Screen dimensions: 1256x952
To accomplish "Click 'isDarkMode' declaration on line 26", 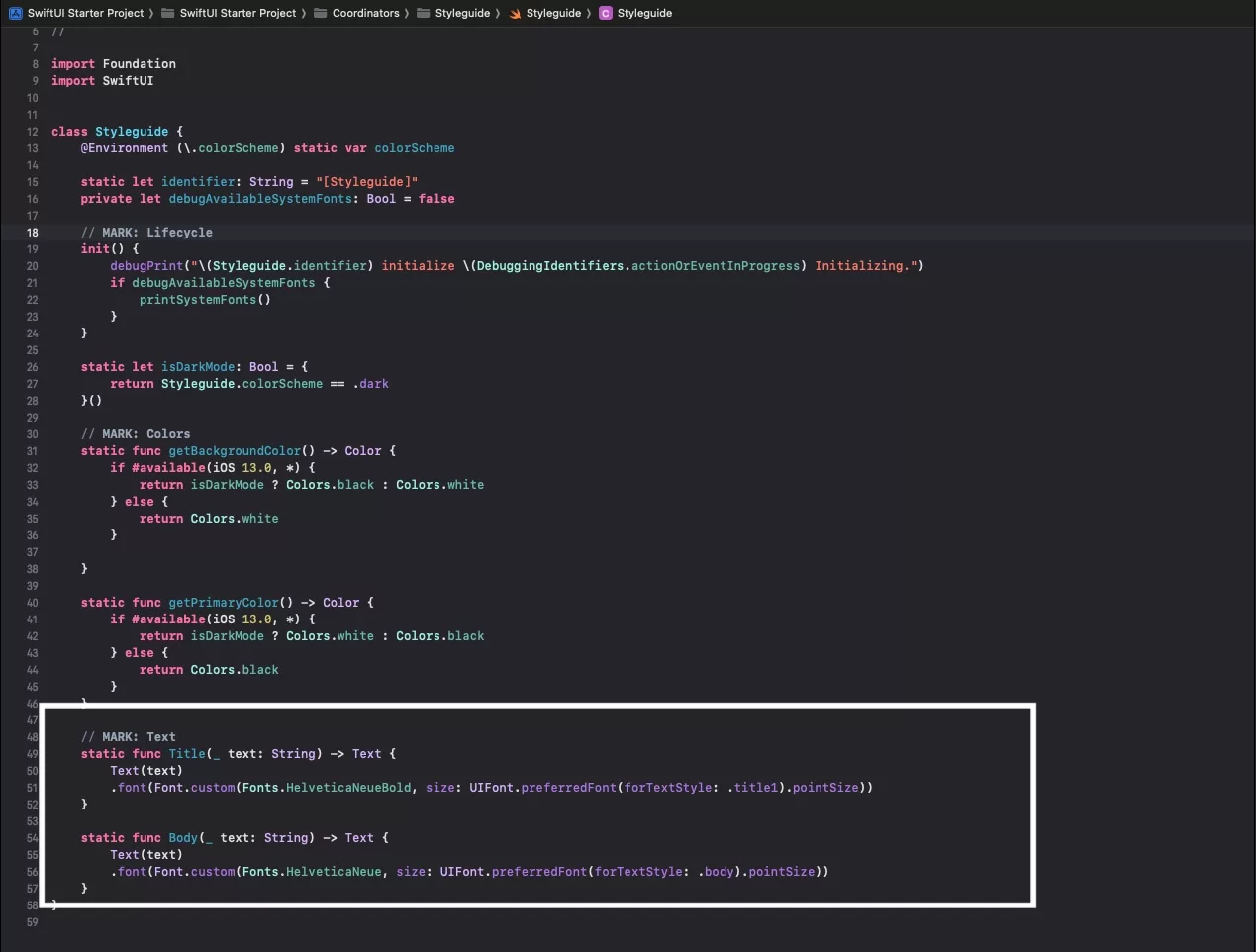I will 198,367.
